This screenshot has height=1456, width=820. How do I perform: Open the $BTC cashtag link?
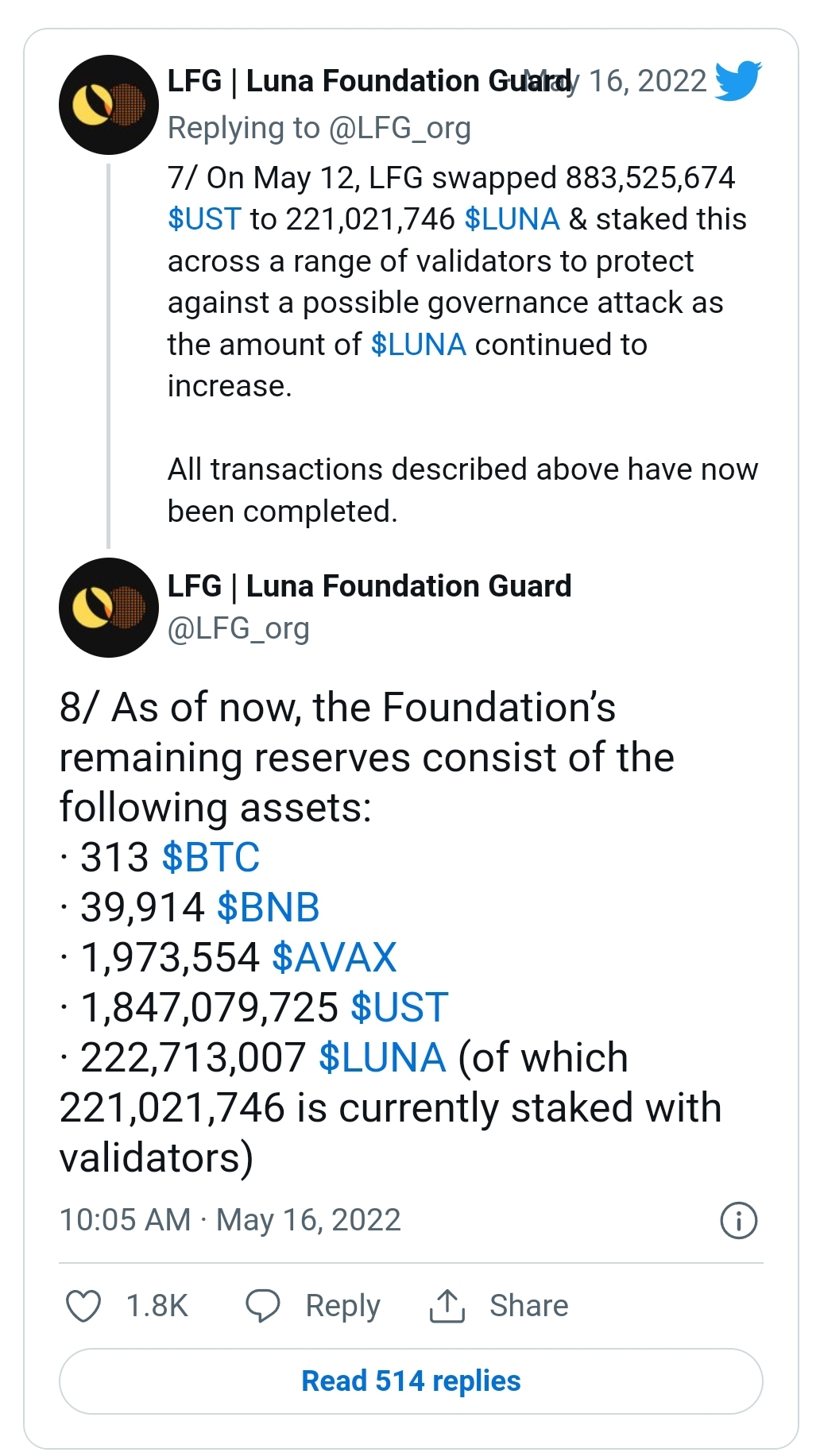[x=211, y=857]
